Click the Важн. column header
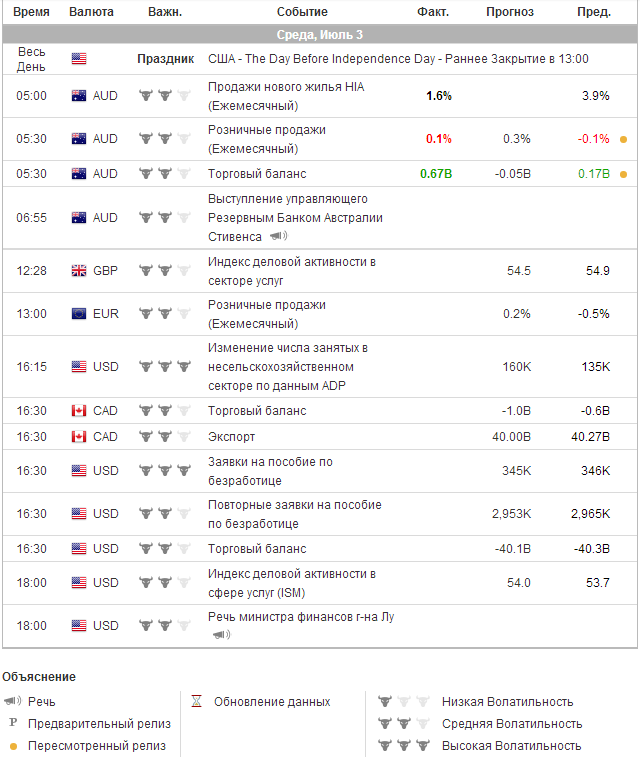The height and width of the screenshot is (759, 640). (x=164, y=12)
